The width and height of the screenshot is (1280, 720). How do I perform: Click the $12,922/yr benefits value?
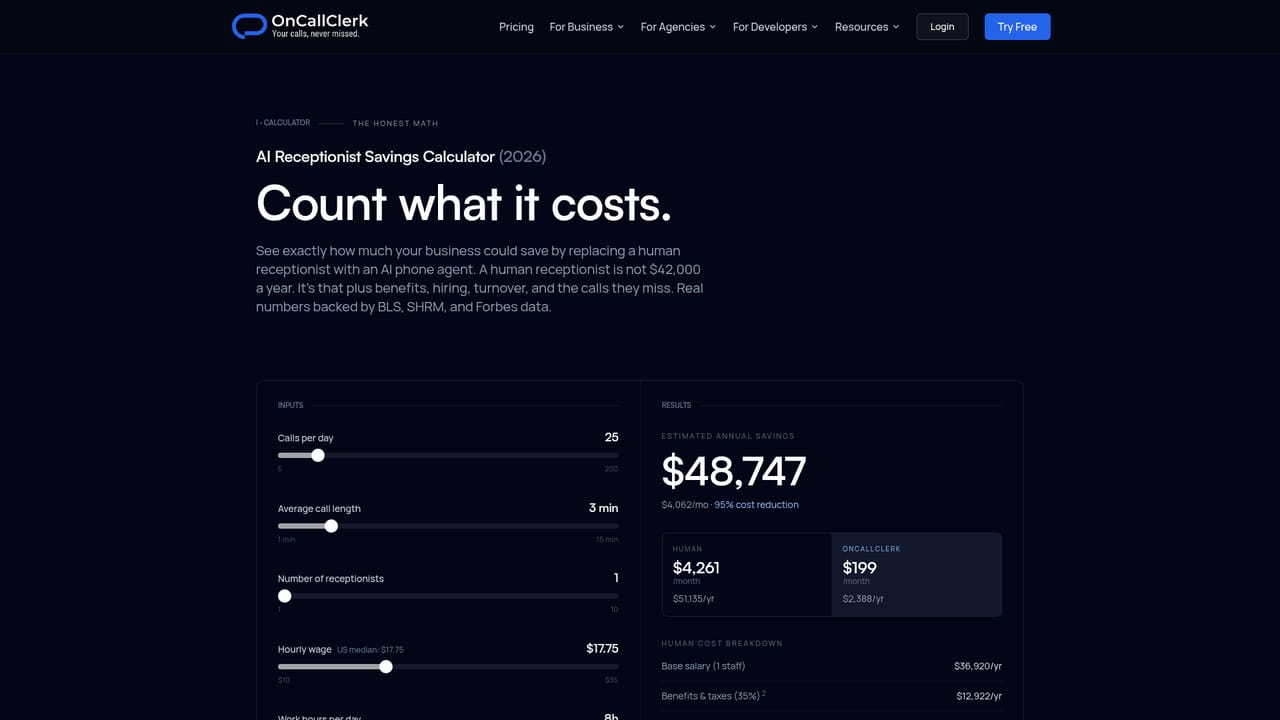tap(979, 696)
